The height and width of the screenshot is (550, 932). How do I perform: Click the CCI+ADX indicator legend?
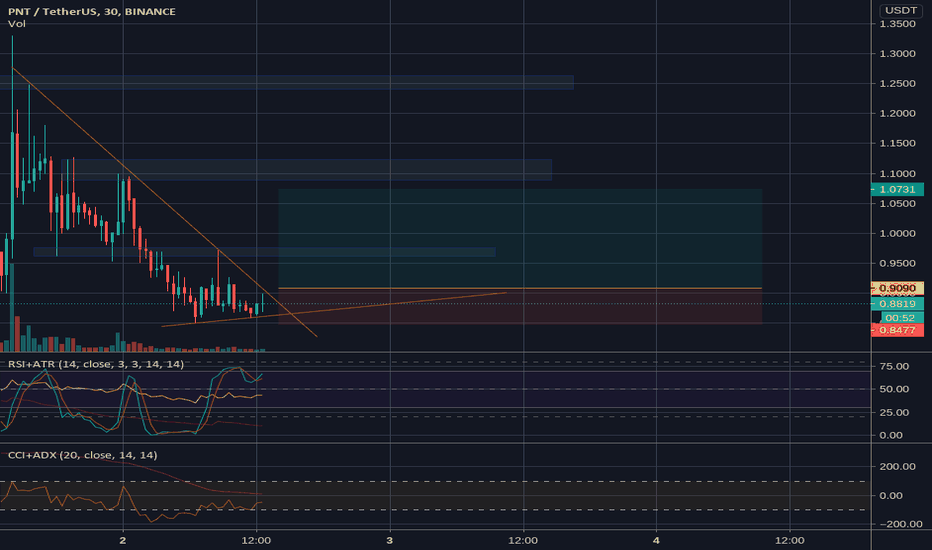pyautogui.click(x=83, y=455)
